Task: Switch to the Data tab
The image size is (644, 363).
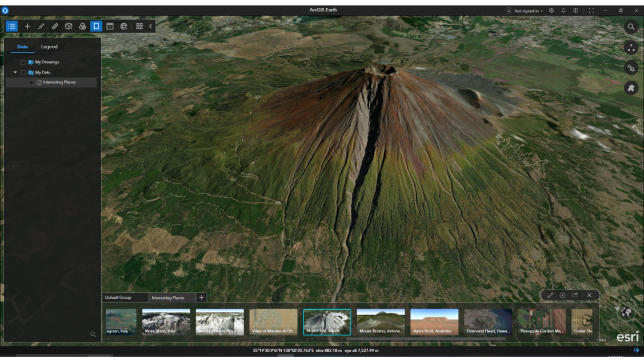Action: (x=23, y=47)
